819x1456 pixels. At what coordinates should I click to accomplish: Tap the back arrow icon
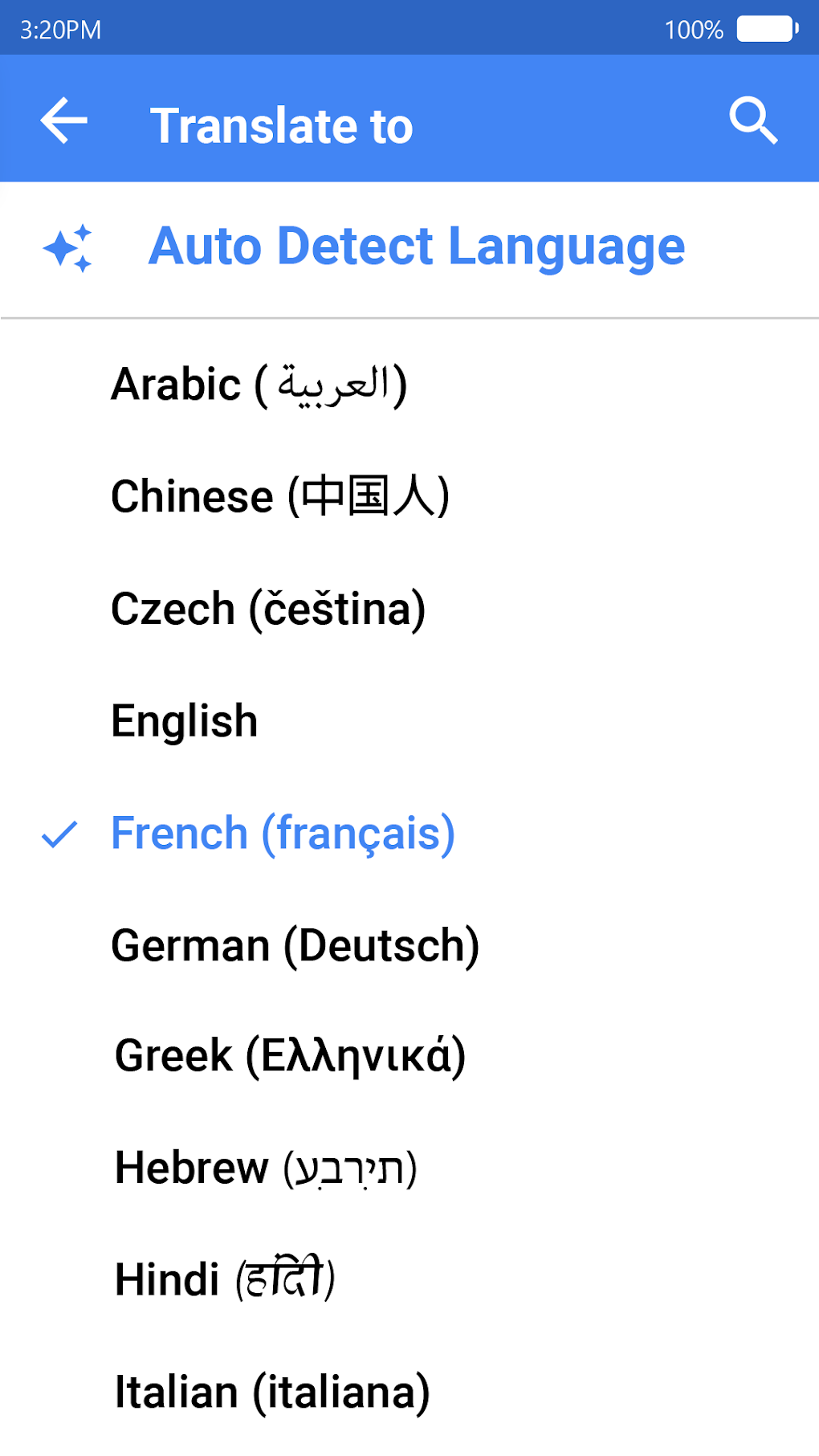(x=64, y=121)
